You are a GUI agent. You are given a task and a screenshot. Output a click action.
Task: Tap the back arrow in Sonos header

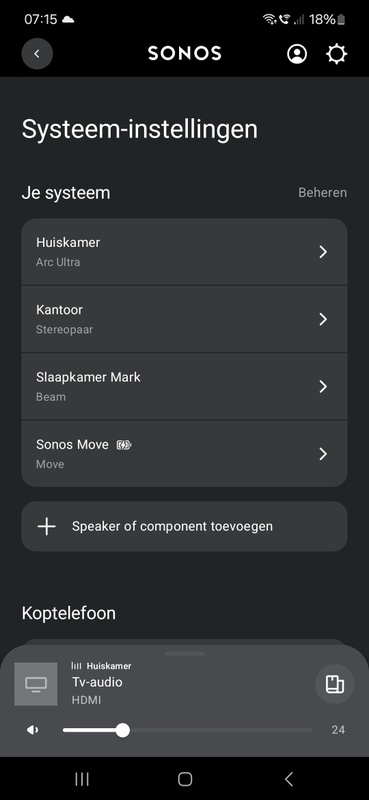(37, 54)
